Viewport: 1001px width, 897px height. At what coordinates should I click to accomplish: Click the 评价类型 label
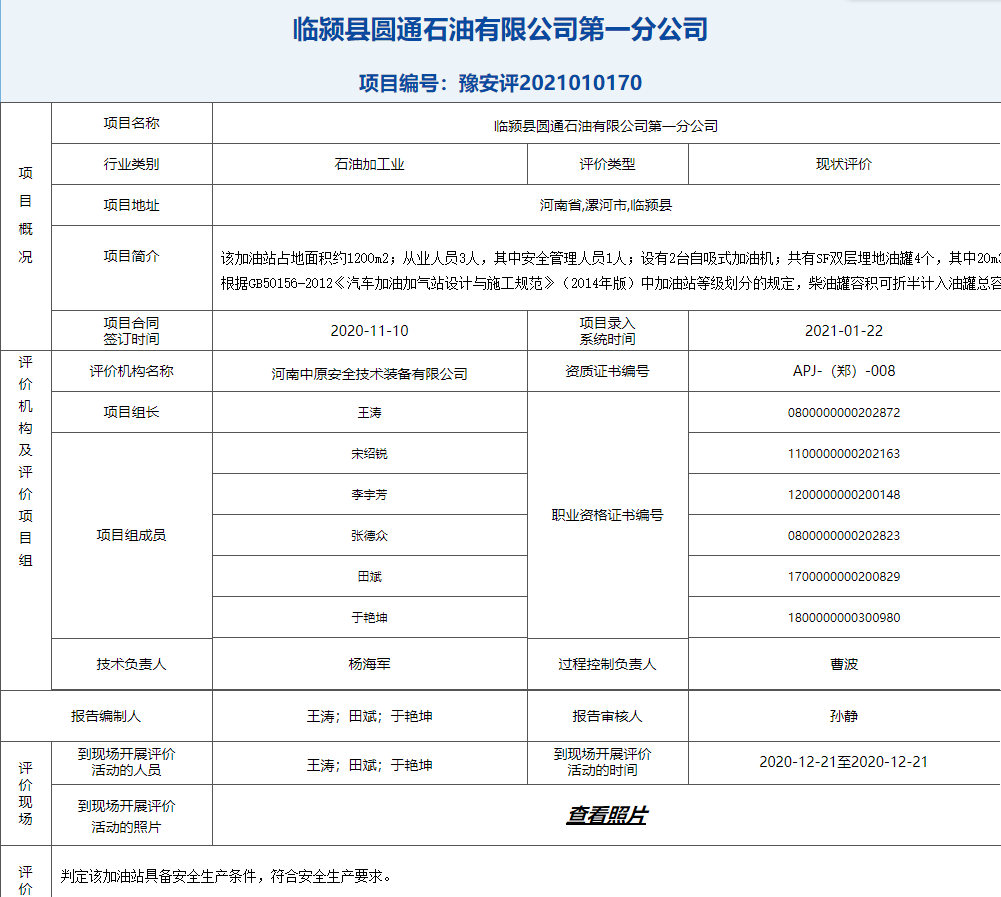pyautogui.click(x=607, y=164)
